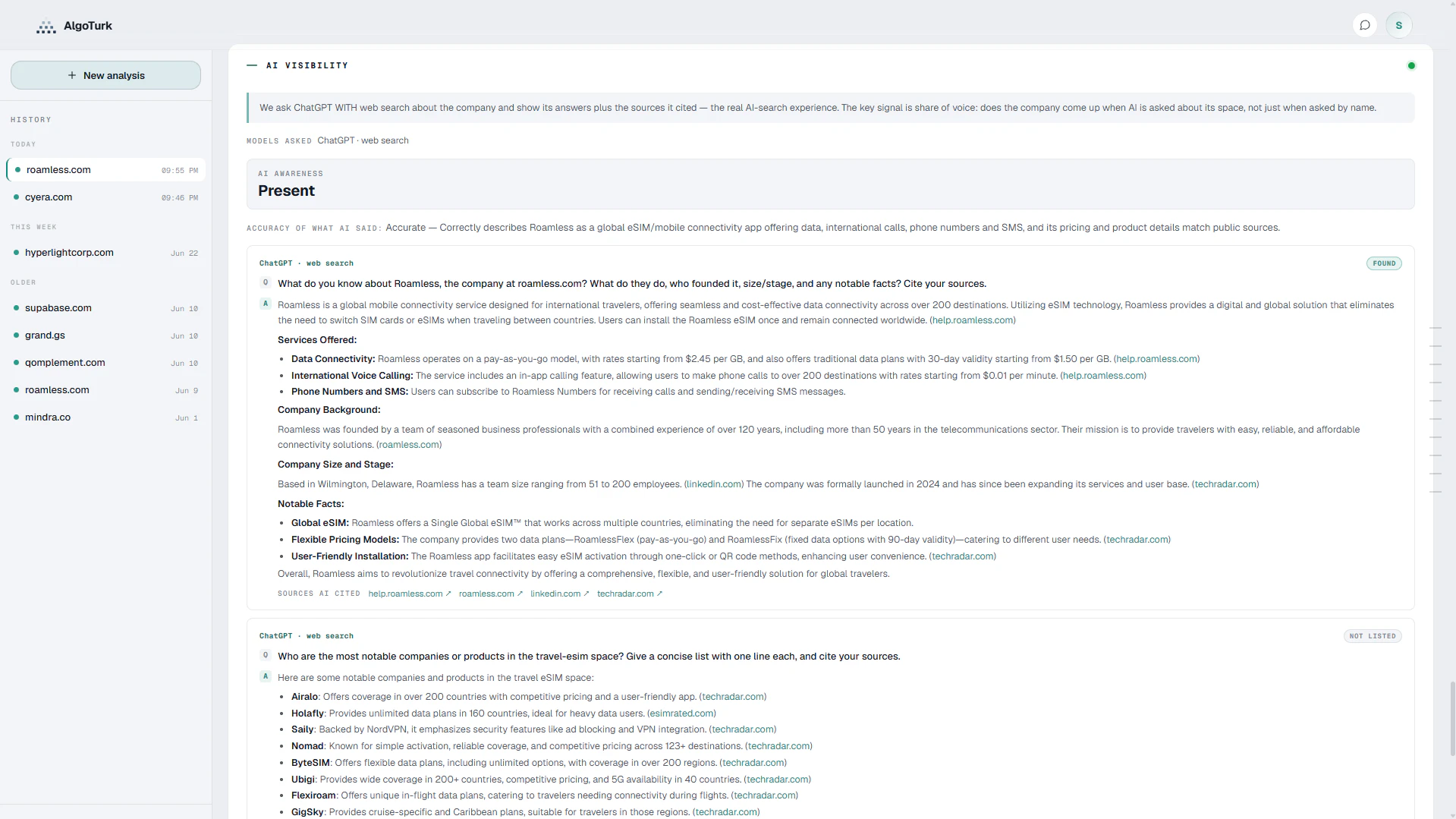Follow the techradar.com link beside Airalo
Screen dimensions: 1456x819
(x=733, y=697)
